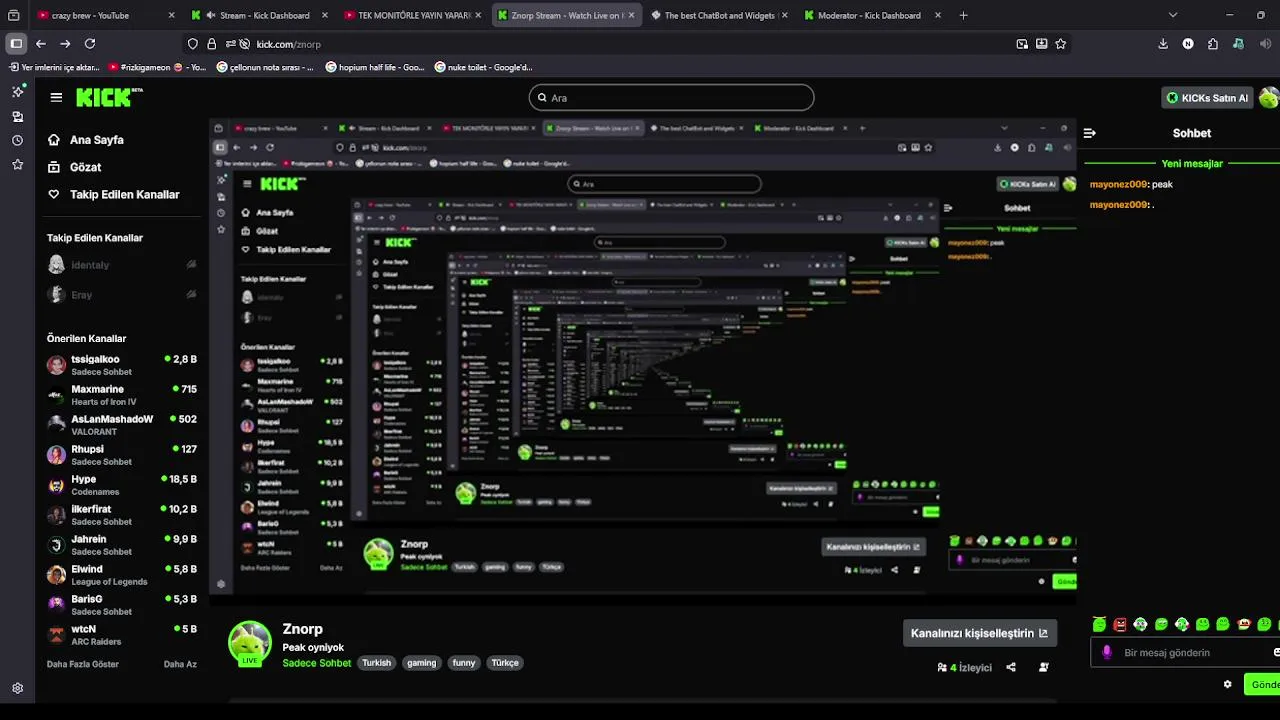
Task: Expand list with Daha Fazla Göster
Action: tap(83, 664)
